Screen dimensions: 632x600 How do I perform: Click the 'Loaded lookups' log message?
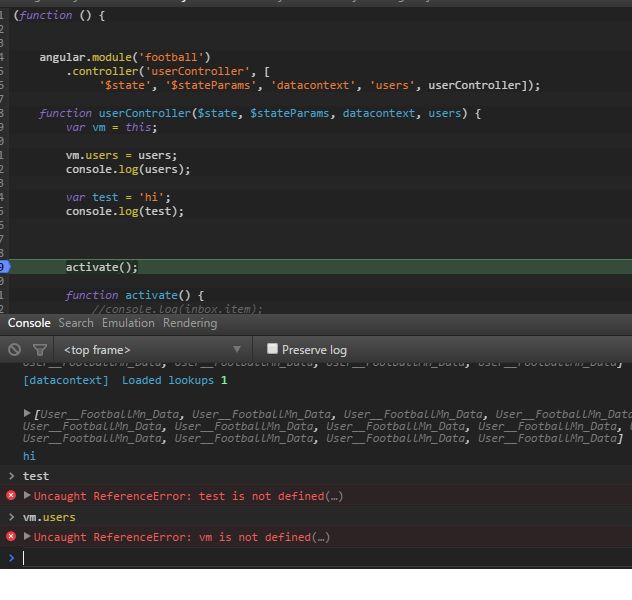(x=168, y=380)
